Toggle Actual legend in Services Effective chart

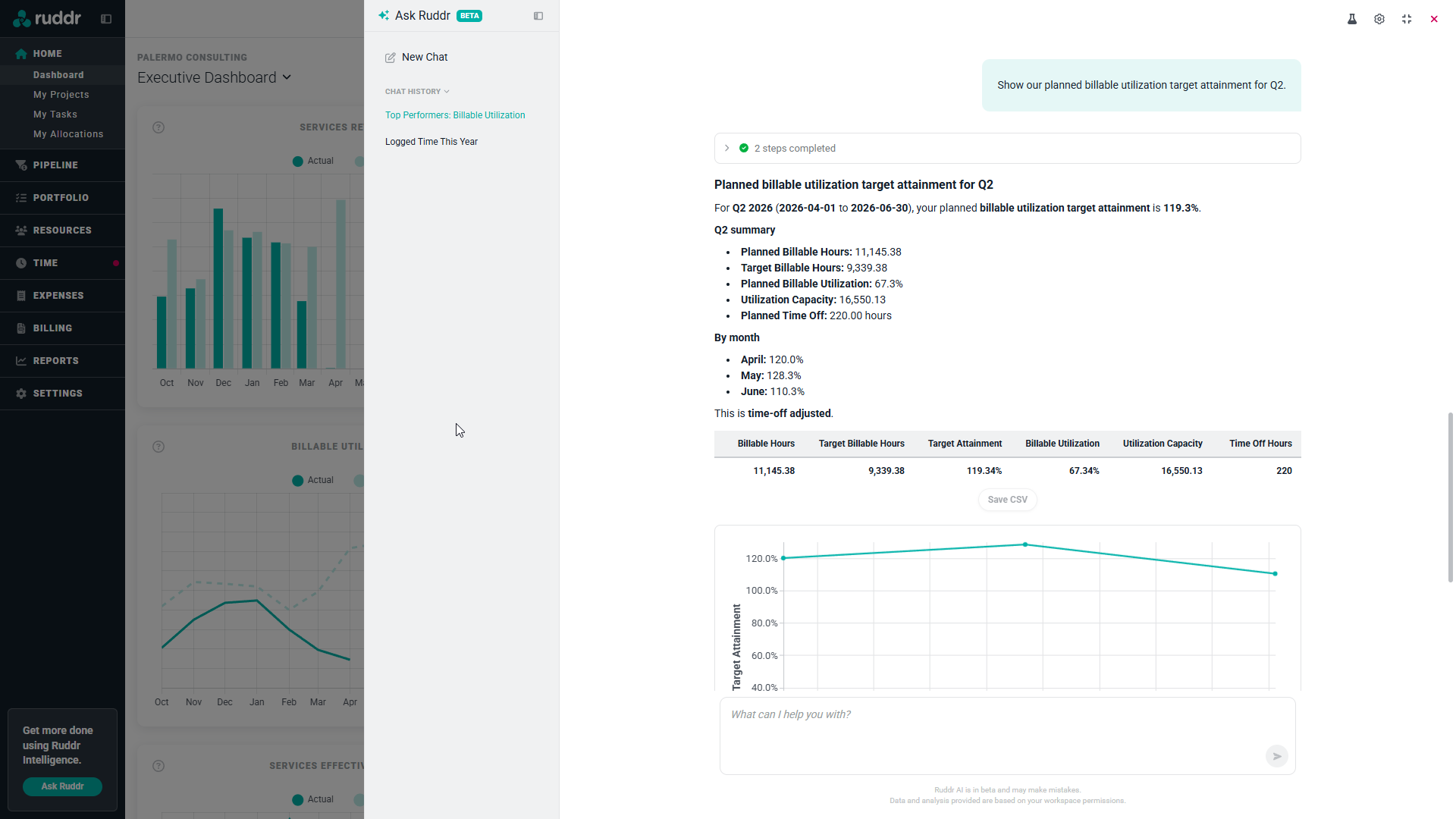313,799
